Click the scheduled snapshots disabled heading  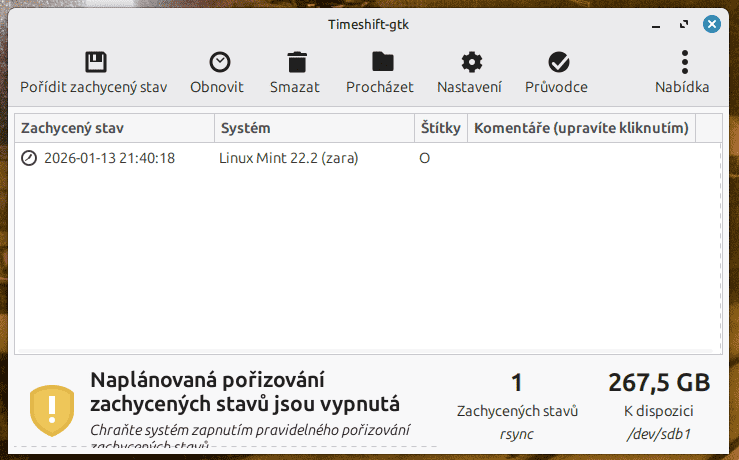coord(245,392)
